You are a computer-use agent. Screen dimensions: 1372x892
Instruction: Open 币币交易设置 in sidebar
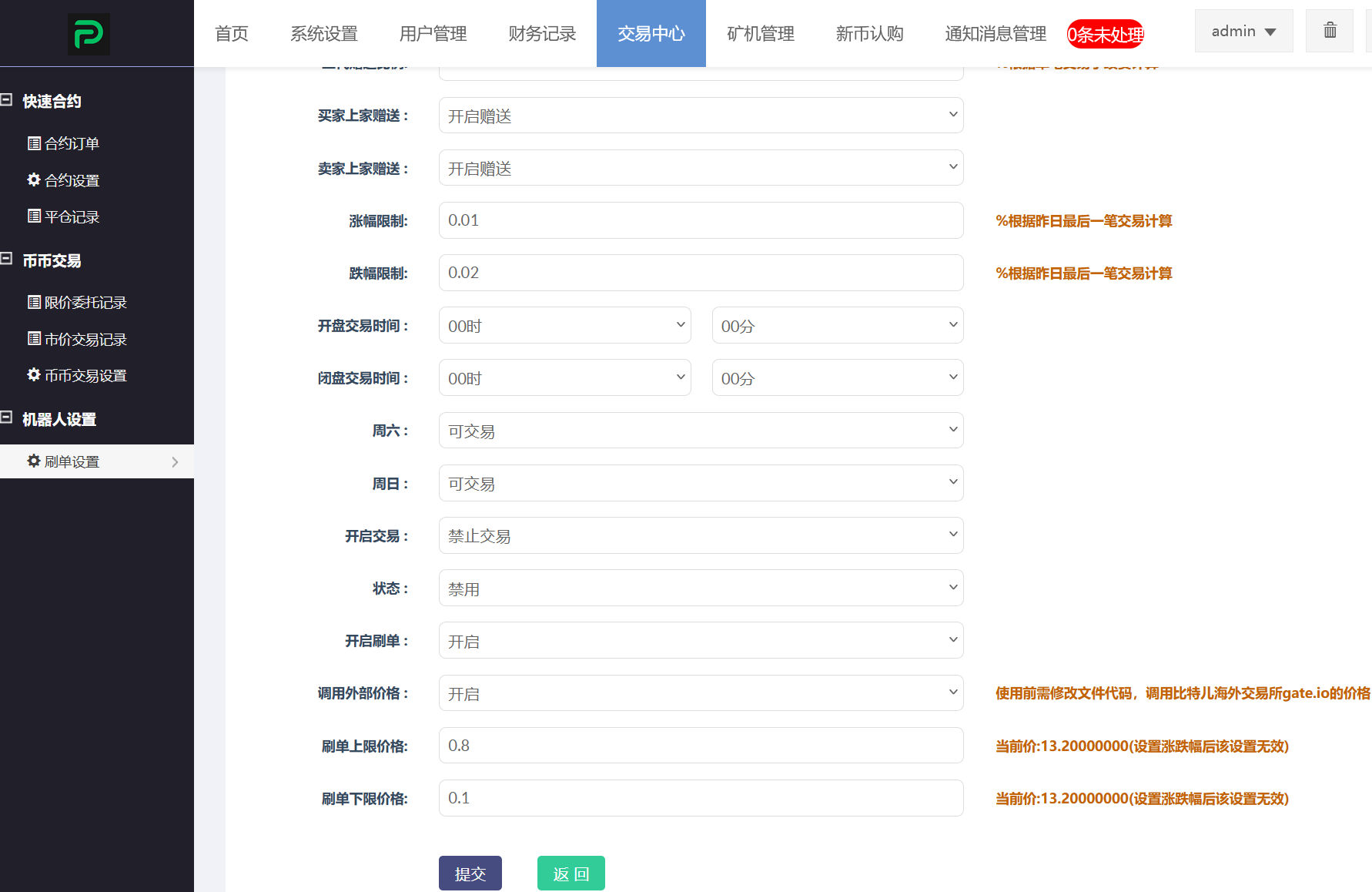pos(77,375)
